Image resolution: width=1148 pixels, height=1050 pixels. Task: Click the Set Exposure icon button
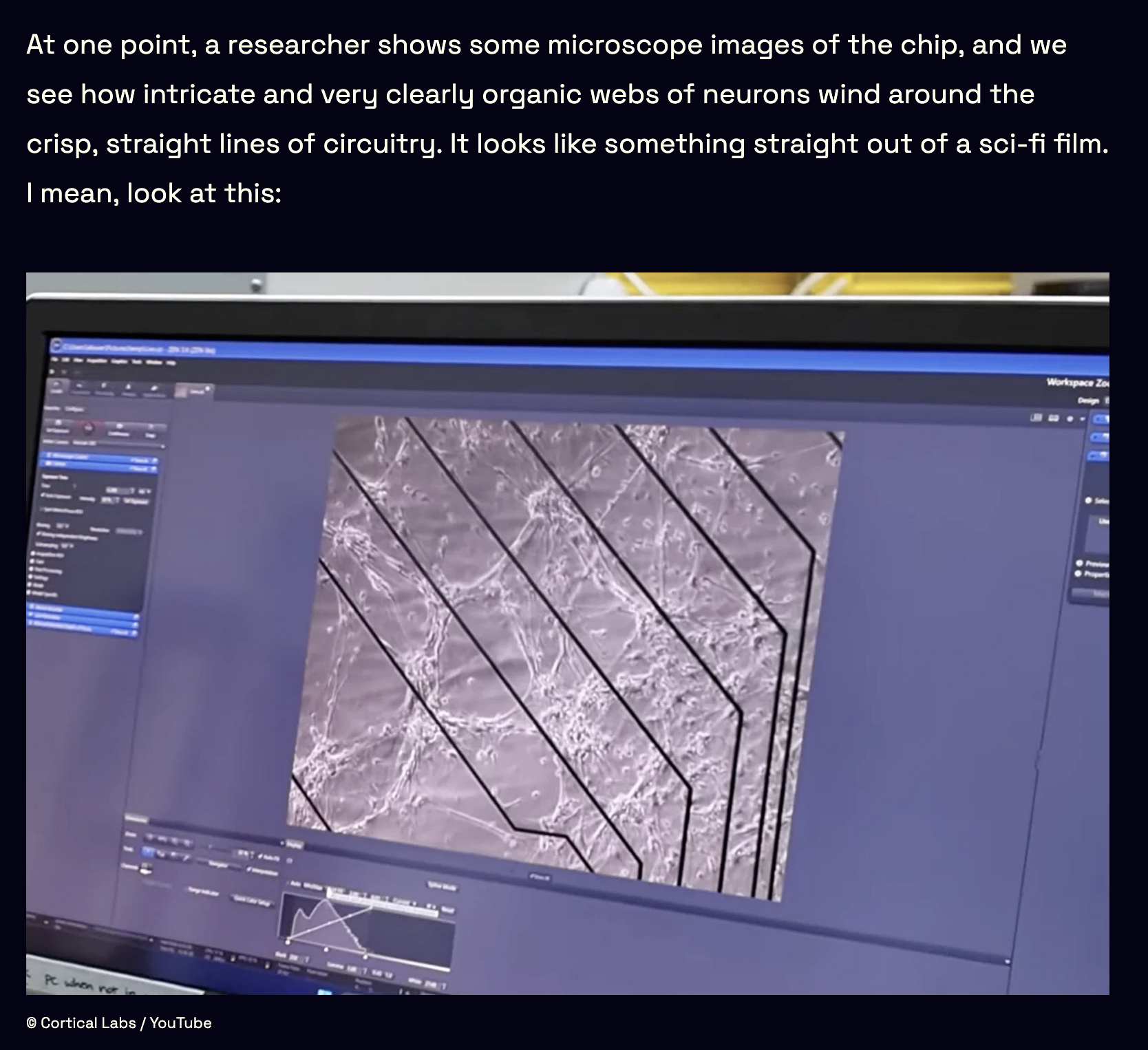[58, 427]
